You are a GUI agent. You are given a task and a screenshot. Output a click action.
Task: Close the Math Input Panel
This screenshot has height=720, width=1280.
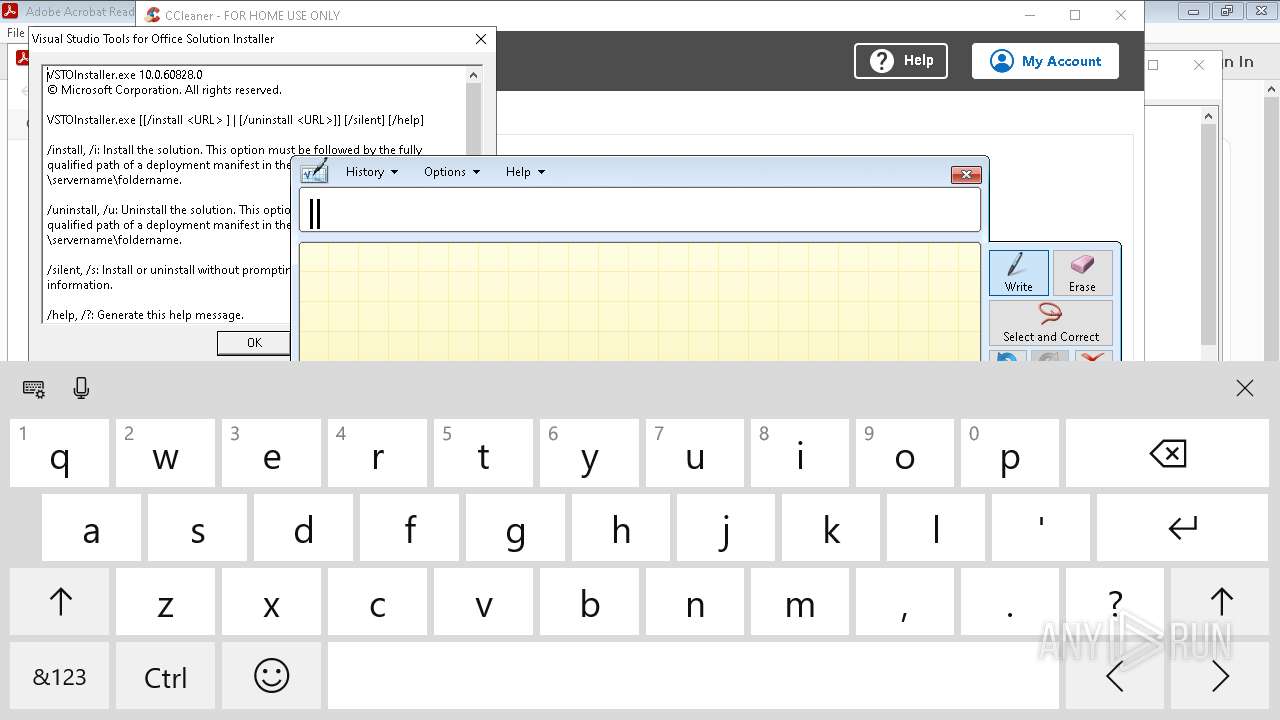(965, 175)
